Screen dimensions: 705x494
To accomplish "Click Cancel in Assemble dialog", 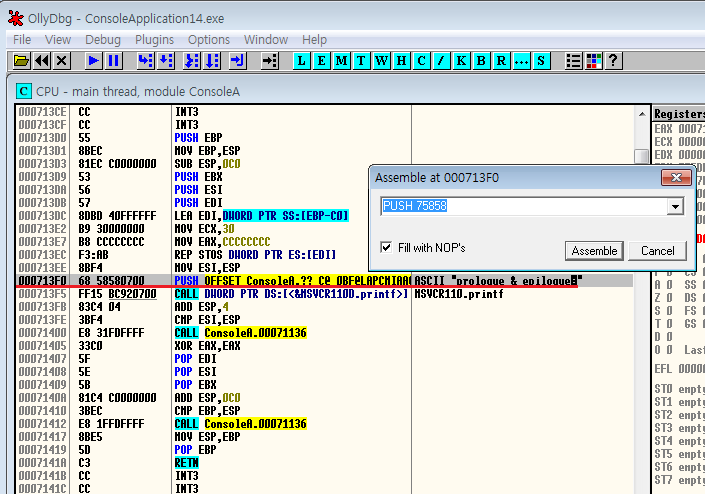I will click(x=657, y=251).
